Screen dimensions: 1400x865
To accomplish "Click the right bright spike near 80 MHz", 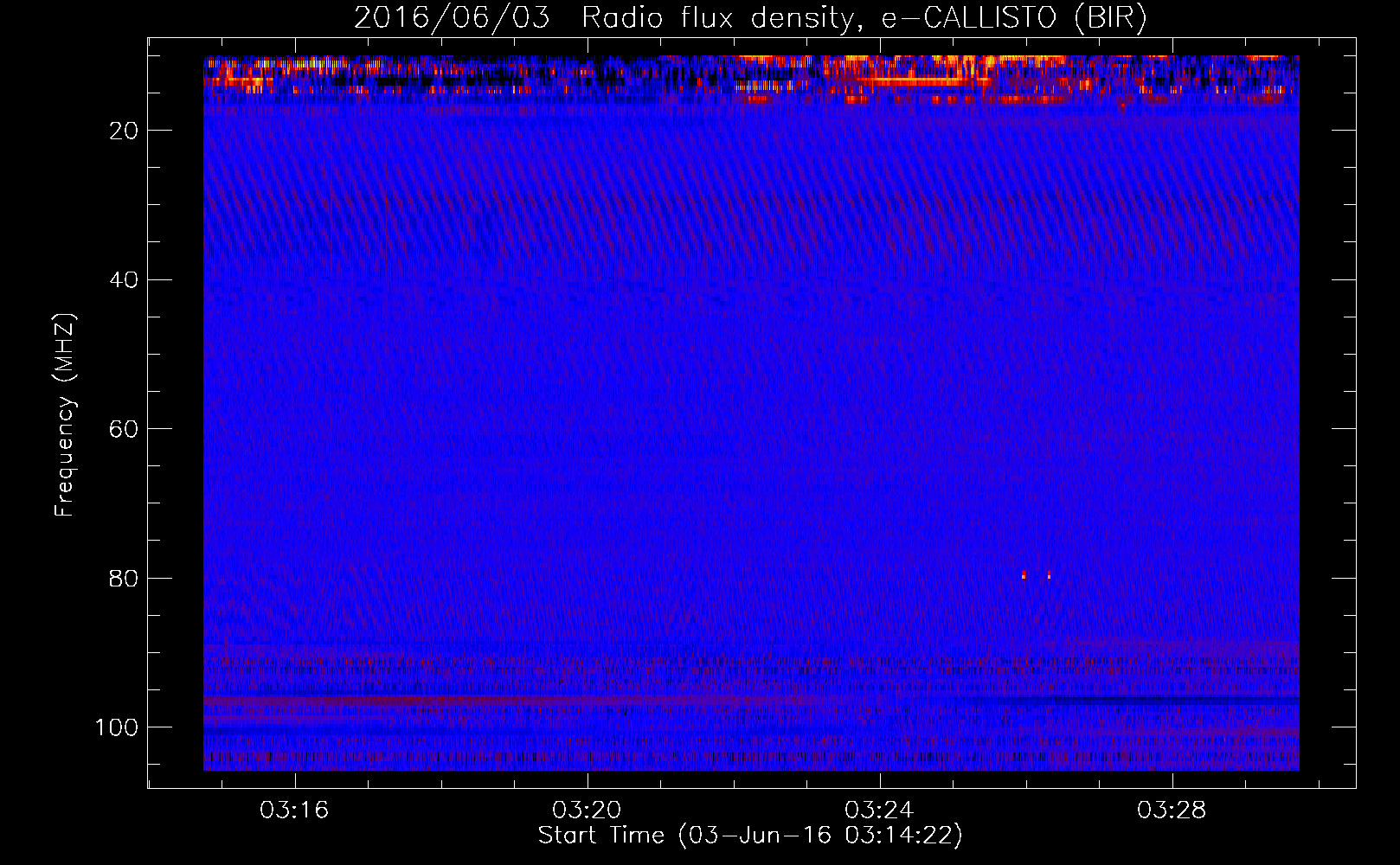I will [1049, 574].
